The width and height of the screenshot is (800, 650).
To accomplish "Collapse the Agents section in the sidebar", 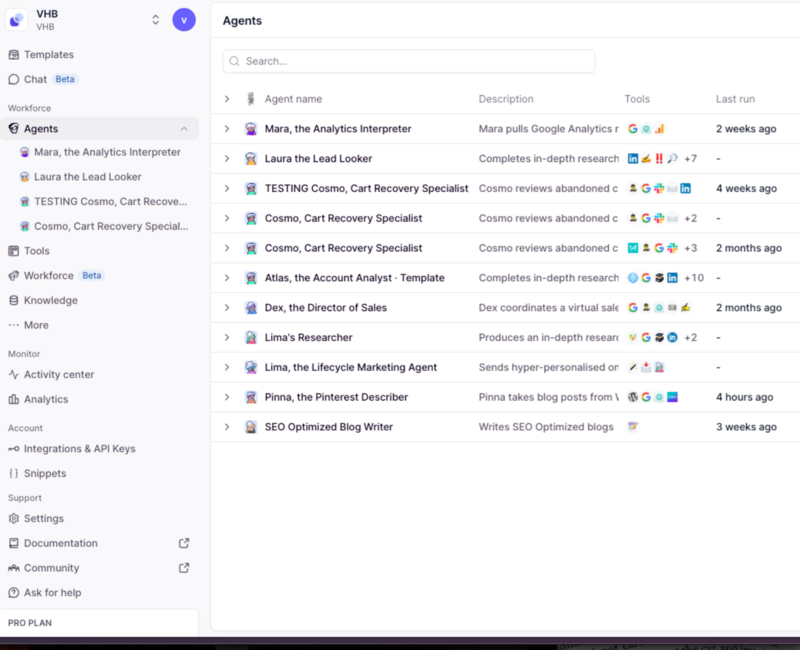I will pyautogui.click(x=184, y=129).
